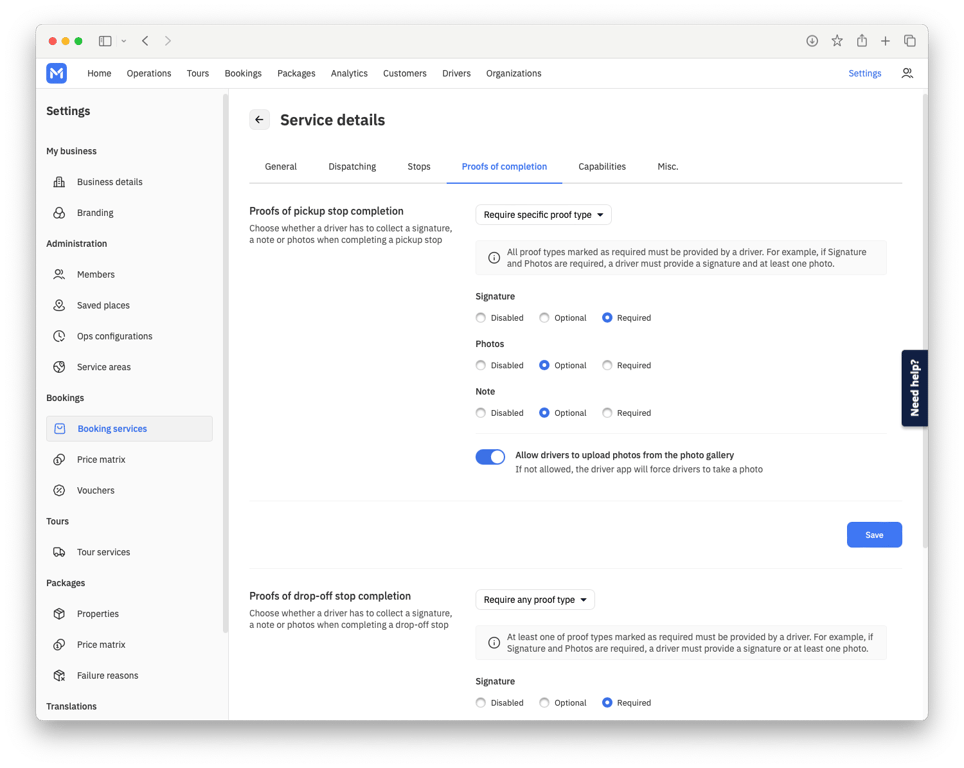Click the info icon in pickup proof notice
Screen dimensions: 964x768
point(494,258)
